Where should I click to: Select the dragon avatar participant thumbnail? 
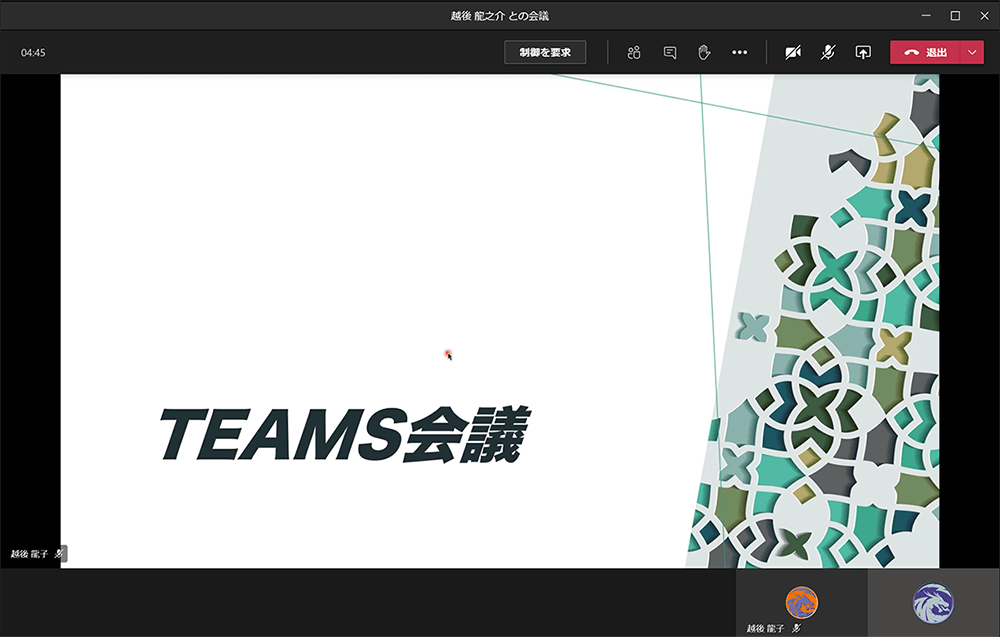tap(934, 603)
